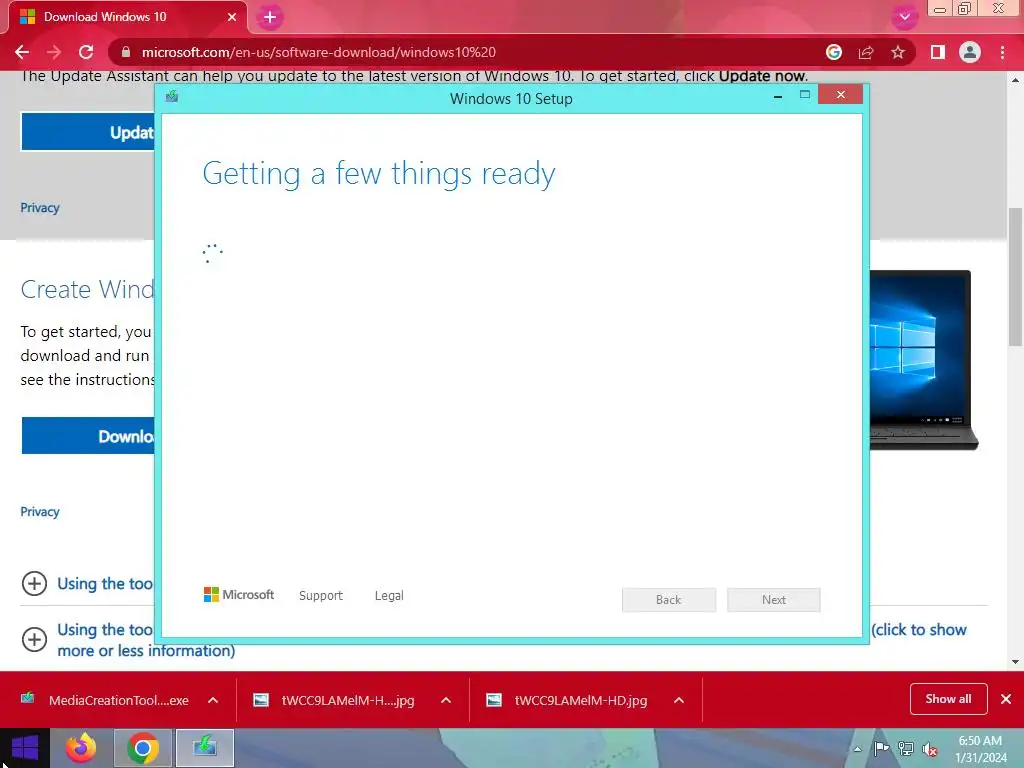
Task: Click Show all downloads button
Action: (x=948, y=699)
